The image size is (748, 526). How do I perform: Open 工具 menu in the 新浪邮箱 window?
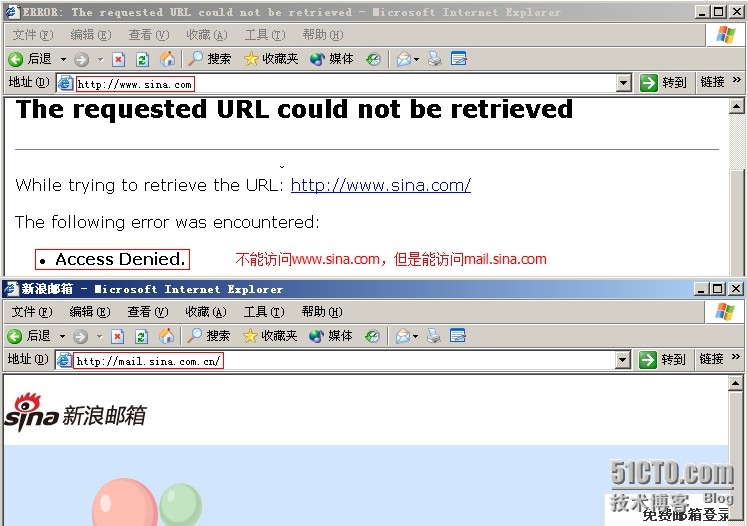pos(264,312)
